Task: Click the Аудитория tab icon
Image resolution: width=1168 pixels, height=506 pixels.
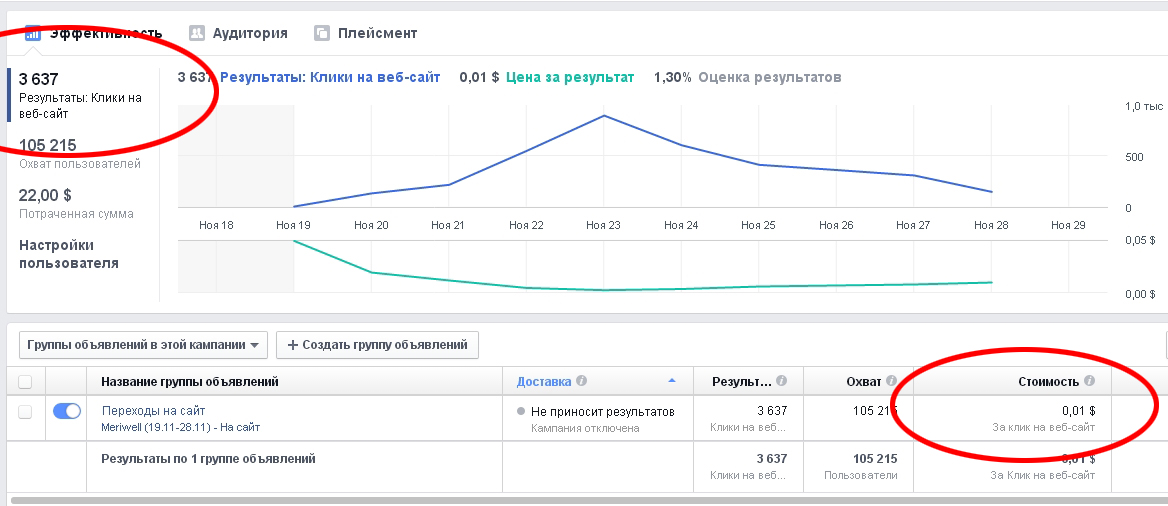Action: pyautogui.click(x=197, y=33)
